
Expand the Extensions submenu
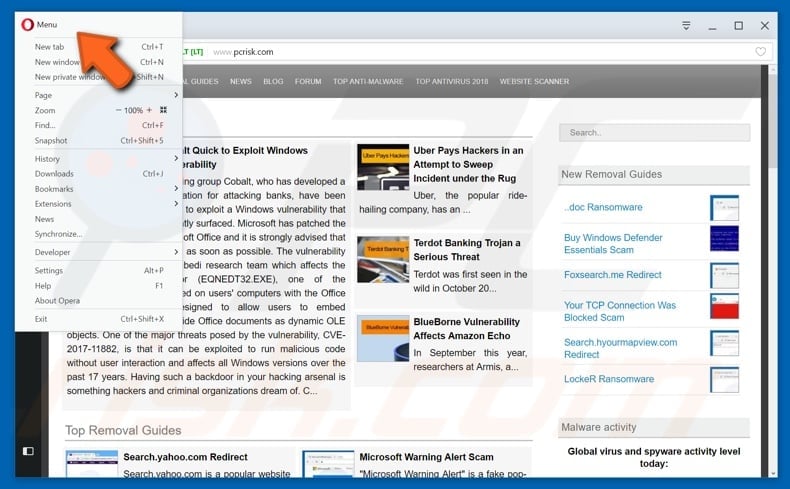click(104, 204)
